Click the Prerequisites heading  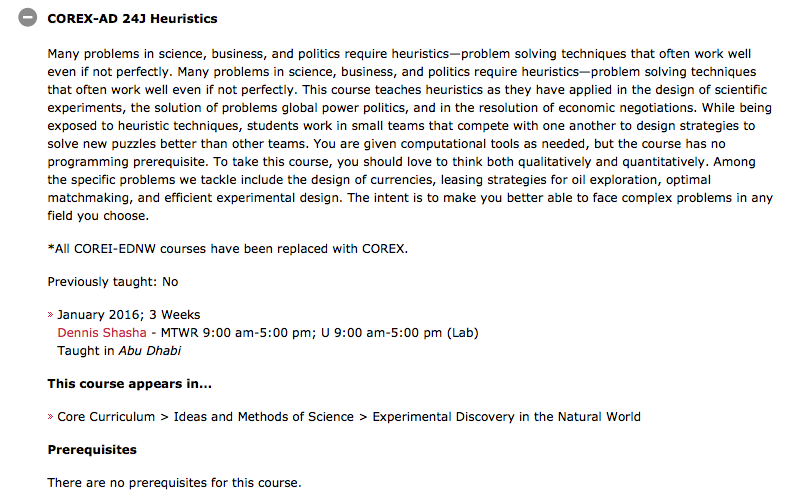click(x=92, y=450)
